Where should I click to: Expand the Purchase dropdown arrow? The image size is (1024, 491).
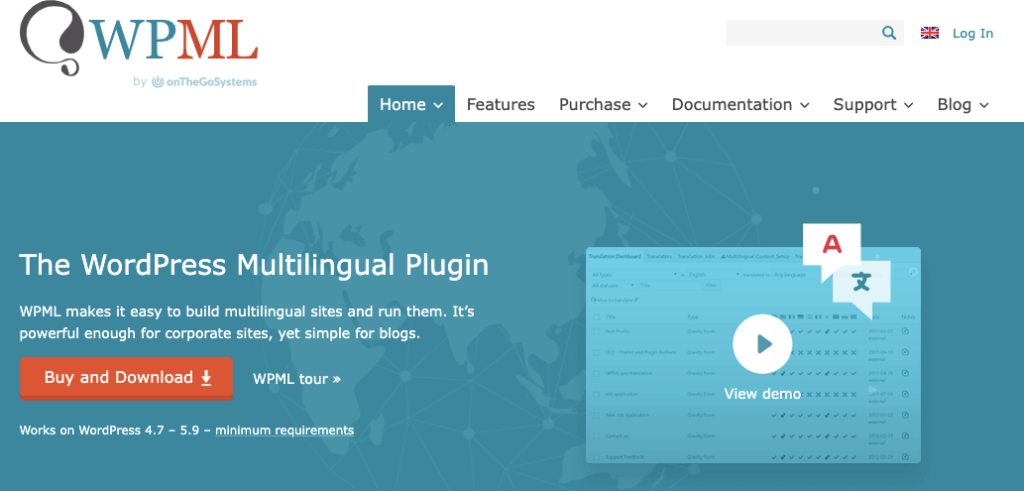[x=643, y=105]
